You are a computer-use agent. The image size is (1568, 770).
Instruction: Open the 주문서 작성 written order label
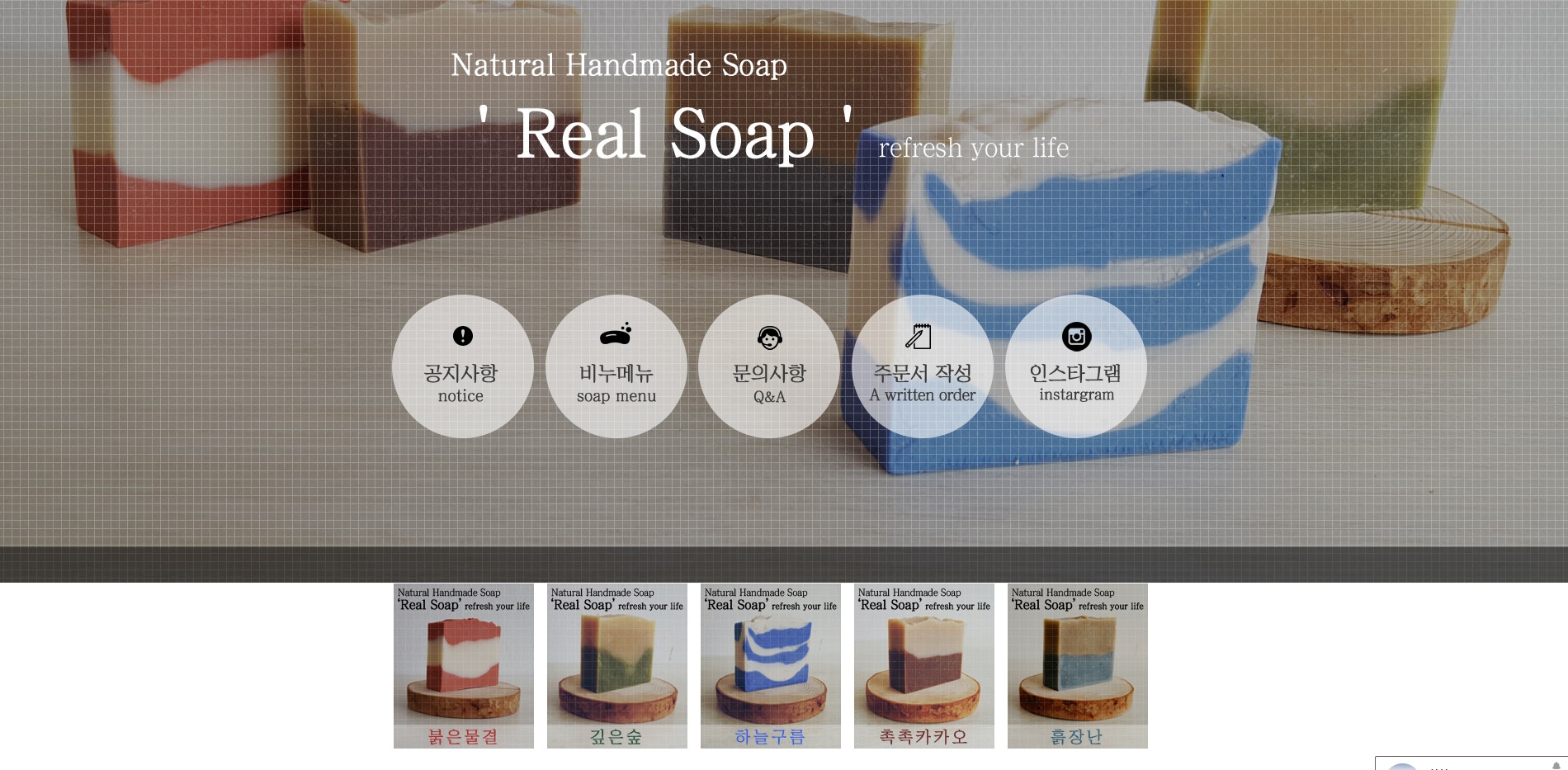[923, 384]
